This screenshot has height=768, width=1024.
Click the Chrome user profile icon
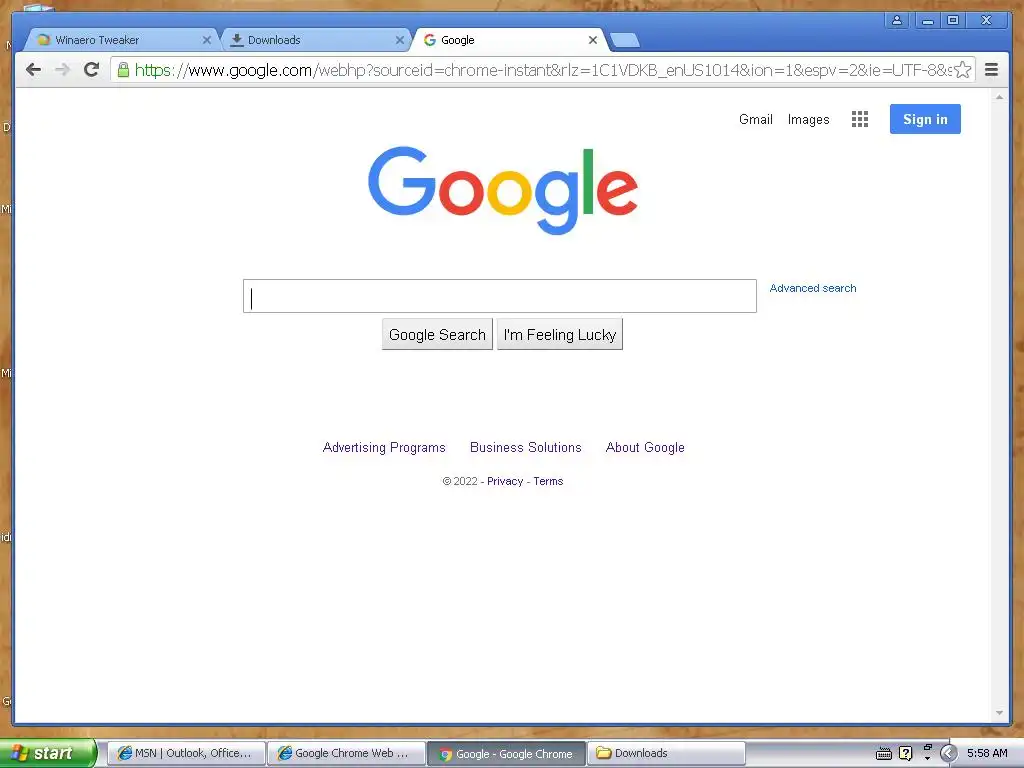pos(897,20)
